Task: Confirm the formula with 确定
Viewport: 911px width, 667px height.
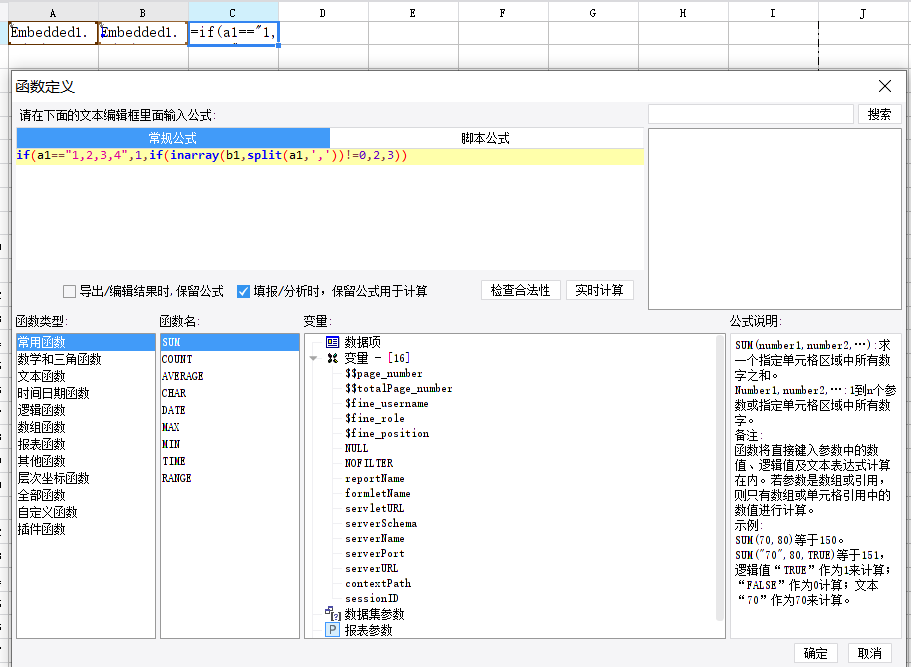Action: tap(816, 653)
